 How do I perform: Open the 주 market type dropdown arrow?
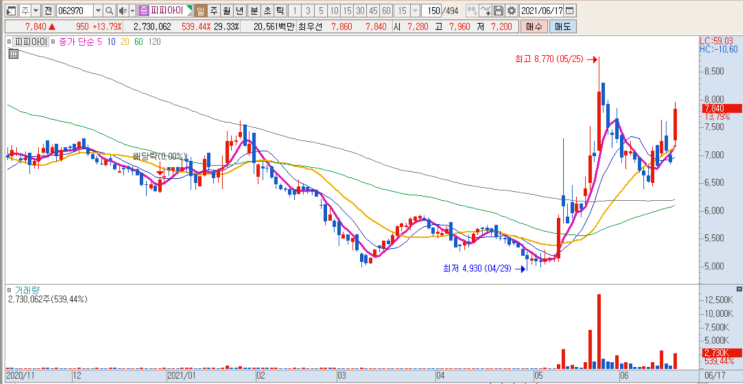[36, 10]
